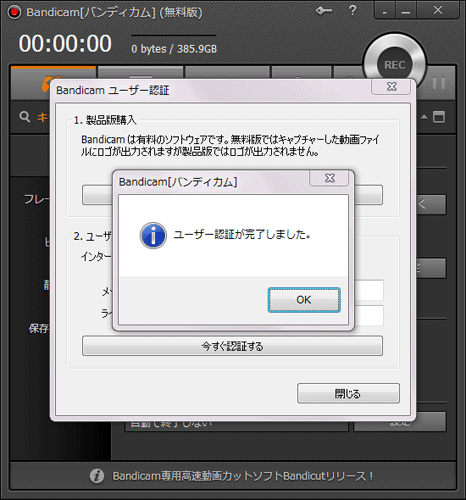Open help with the question mark icon
This screenshot has height=500, width=466.
(x=352, y=10)
